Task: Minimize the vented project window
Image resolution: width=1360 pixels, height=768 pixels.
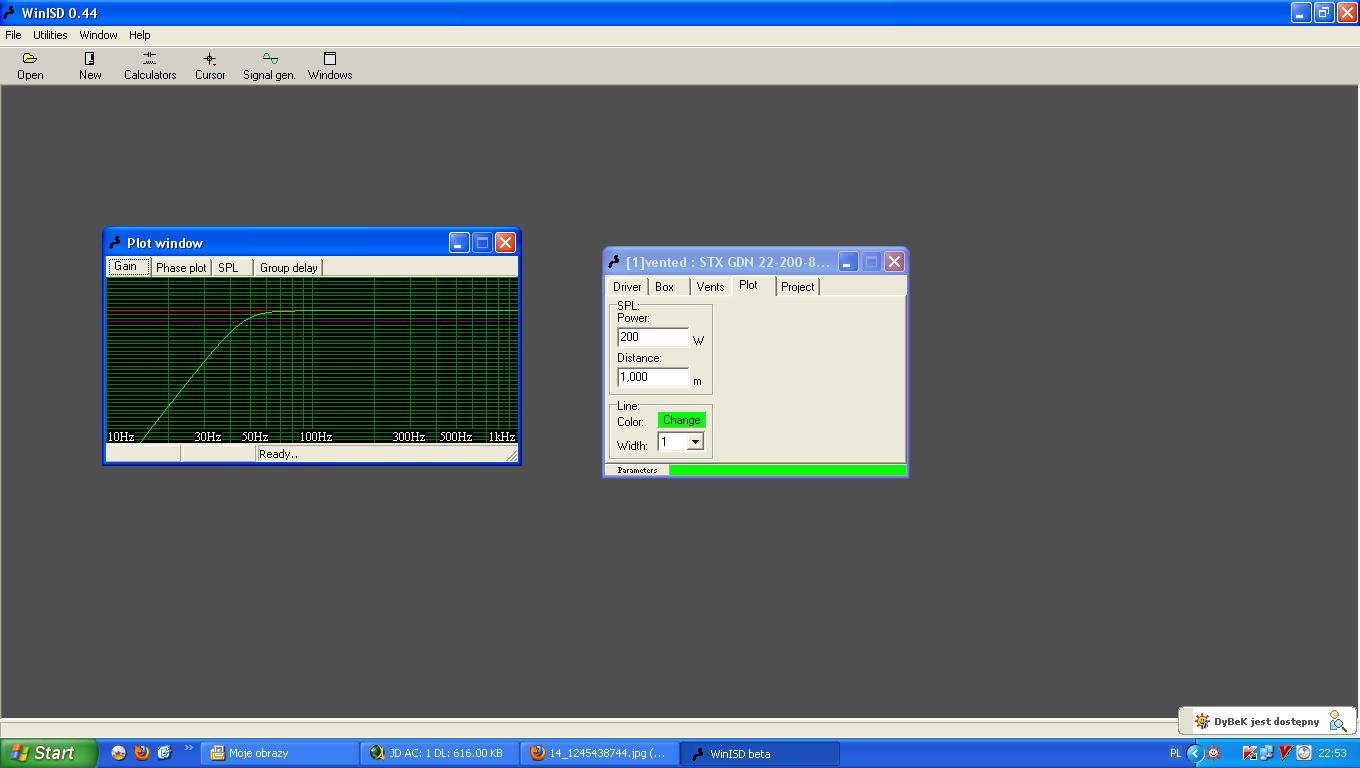Action: click(848, 262)
